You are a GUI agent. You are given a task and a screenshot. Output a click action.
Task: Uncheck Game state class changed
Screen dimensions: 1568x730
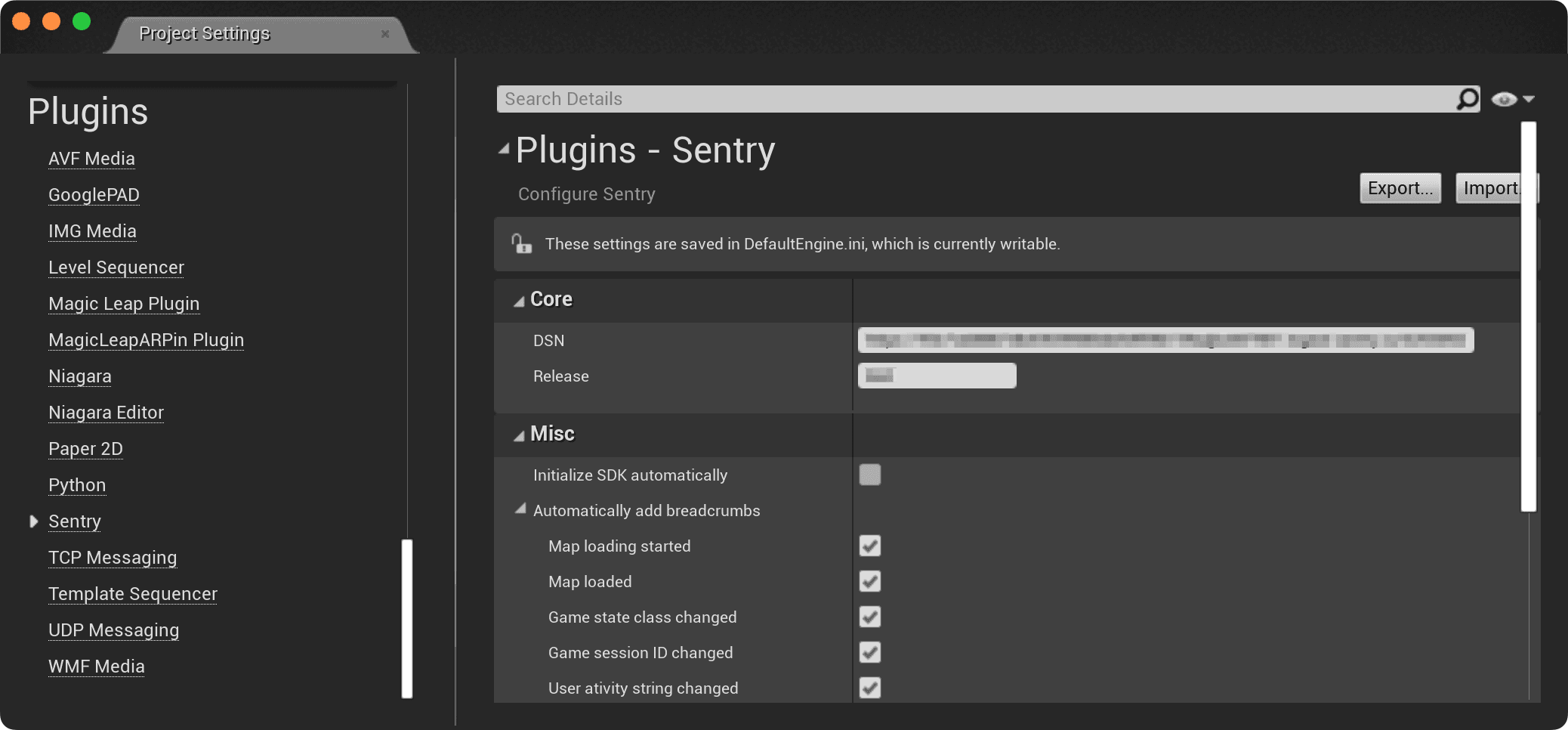tap(869, 617)
